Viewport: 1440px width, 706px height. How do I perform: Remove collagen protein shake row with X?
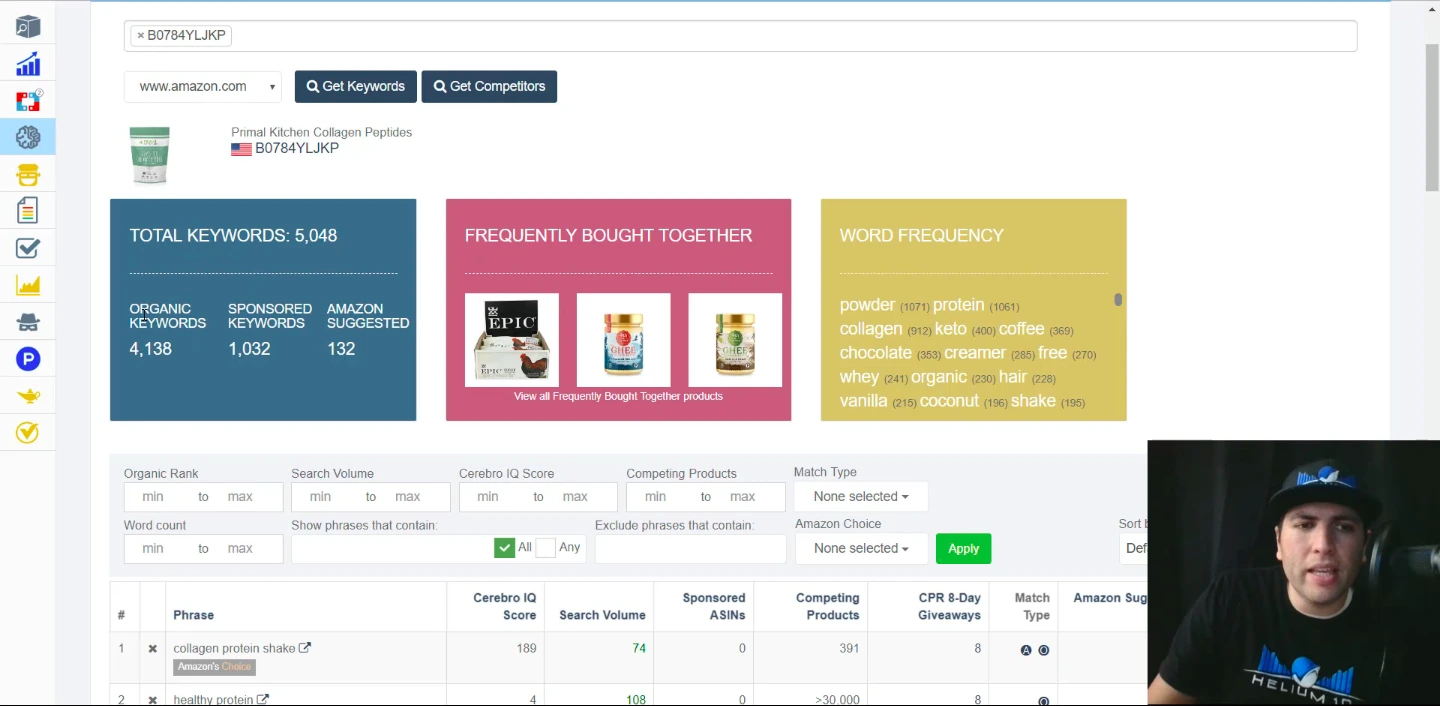click(x=153, y=649)
